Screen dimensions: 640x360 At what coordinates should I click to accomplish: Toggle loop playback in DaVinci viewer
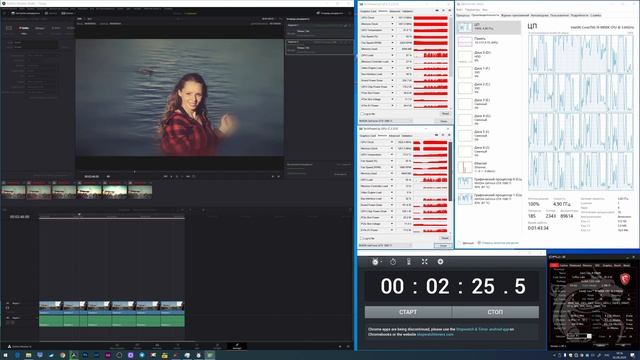coord(194,176)
